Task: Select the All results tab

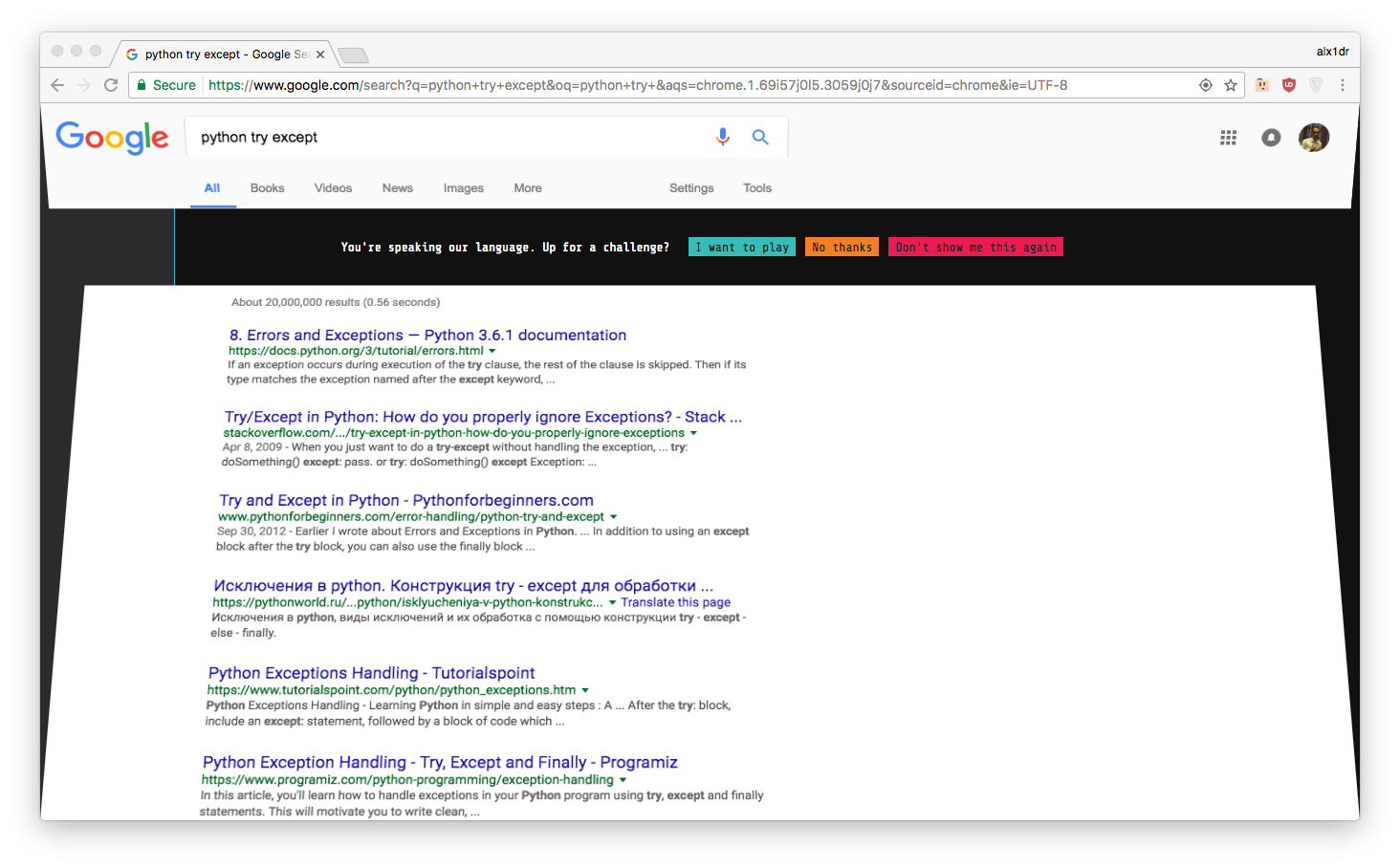Action: point(212,188)
